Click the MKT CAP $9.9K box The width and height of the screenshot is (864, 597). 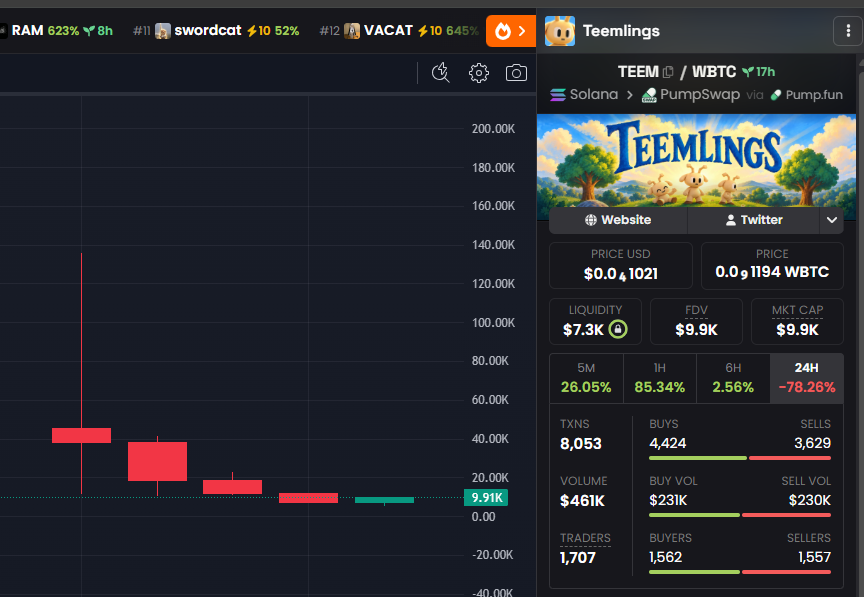point(797,321)
